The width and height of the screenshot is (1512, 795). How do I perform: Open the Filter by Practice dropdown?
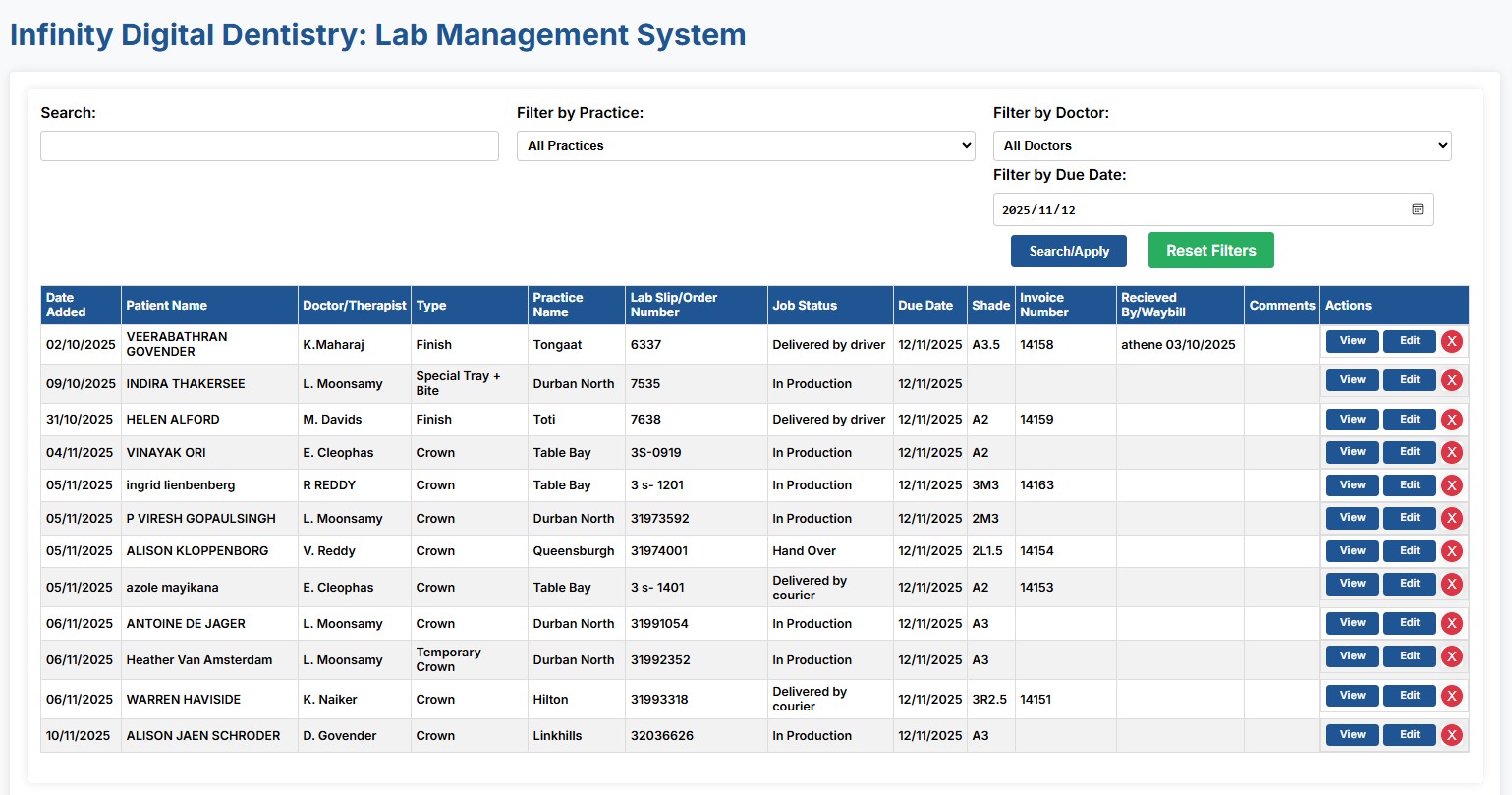(x=745, y=145)
